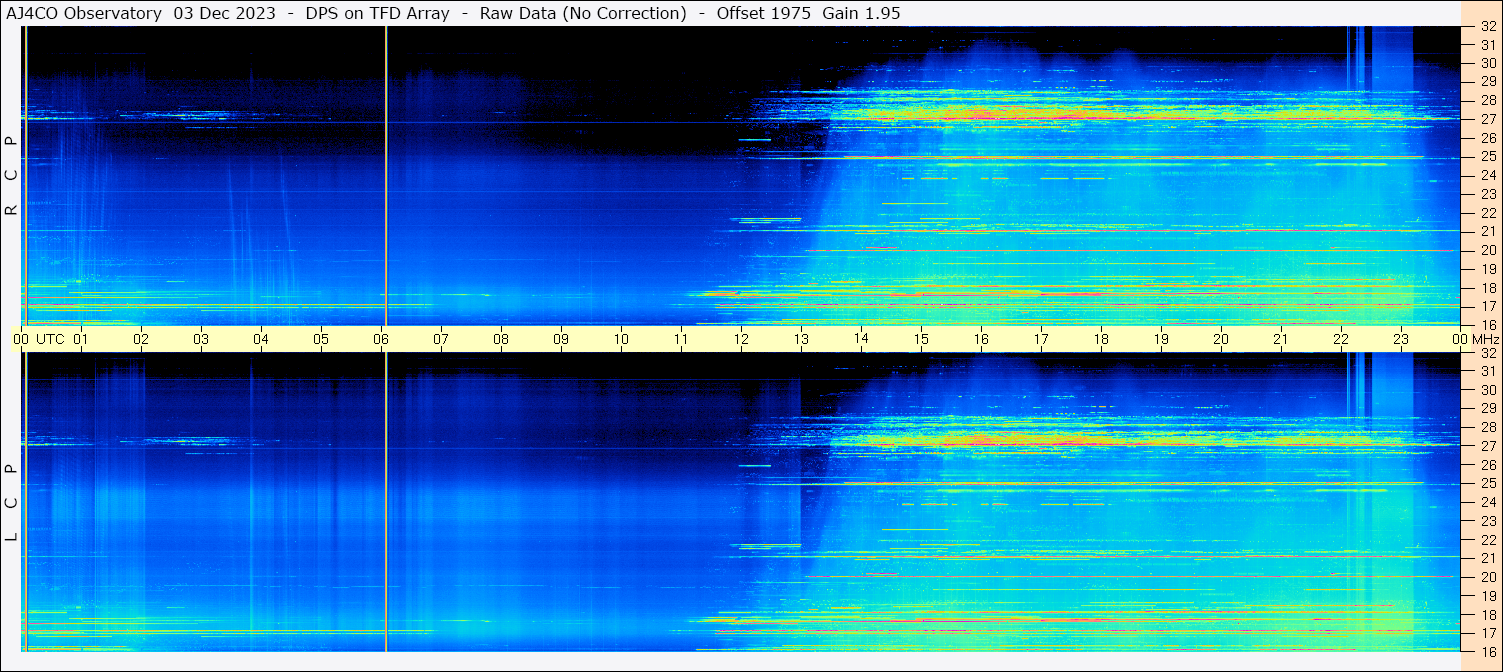
Task: Select the 15 hour tick on UTC axis
Action: (x=921, y=339)
